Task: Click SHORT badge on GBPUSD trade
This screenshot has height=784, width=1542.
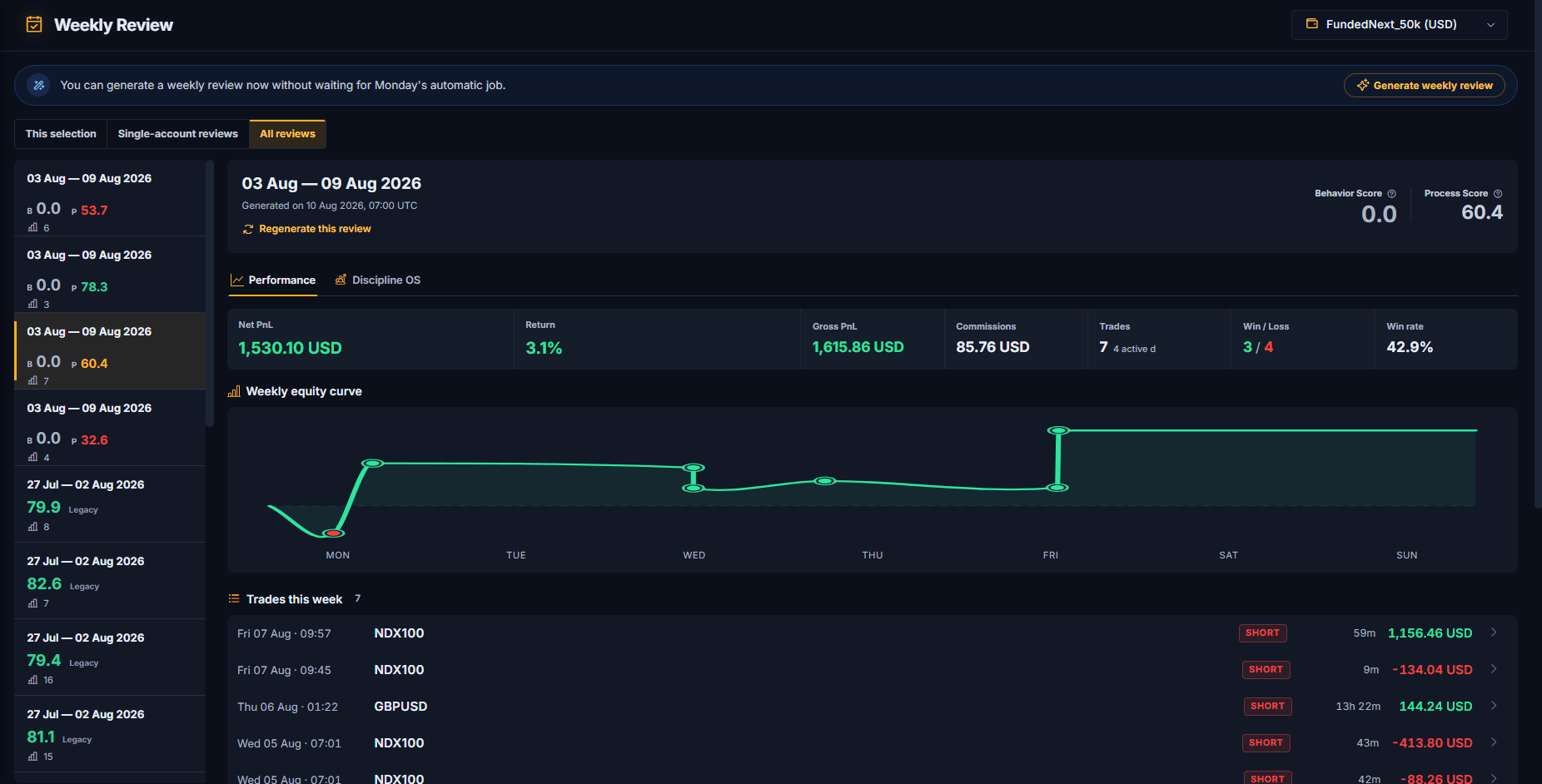Action: (x=1267, y=707)
